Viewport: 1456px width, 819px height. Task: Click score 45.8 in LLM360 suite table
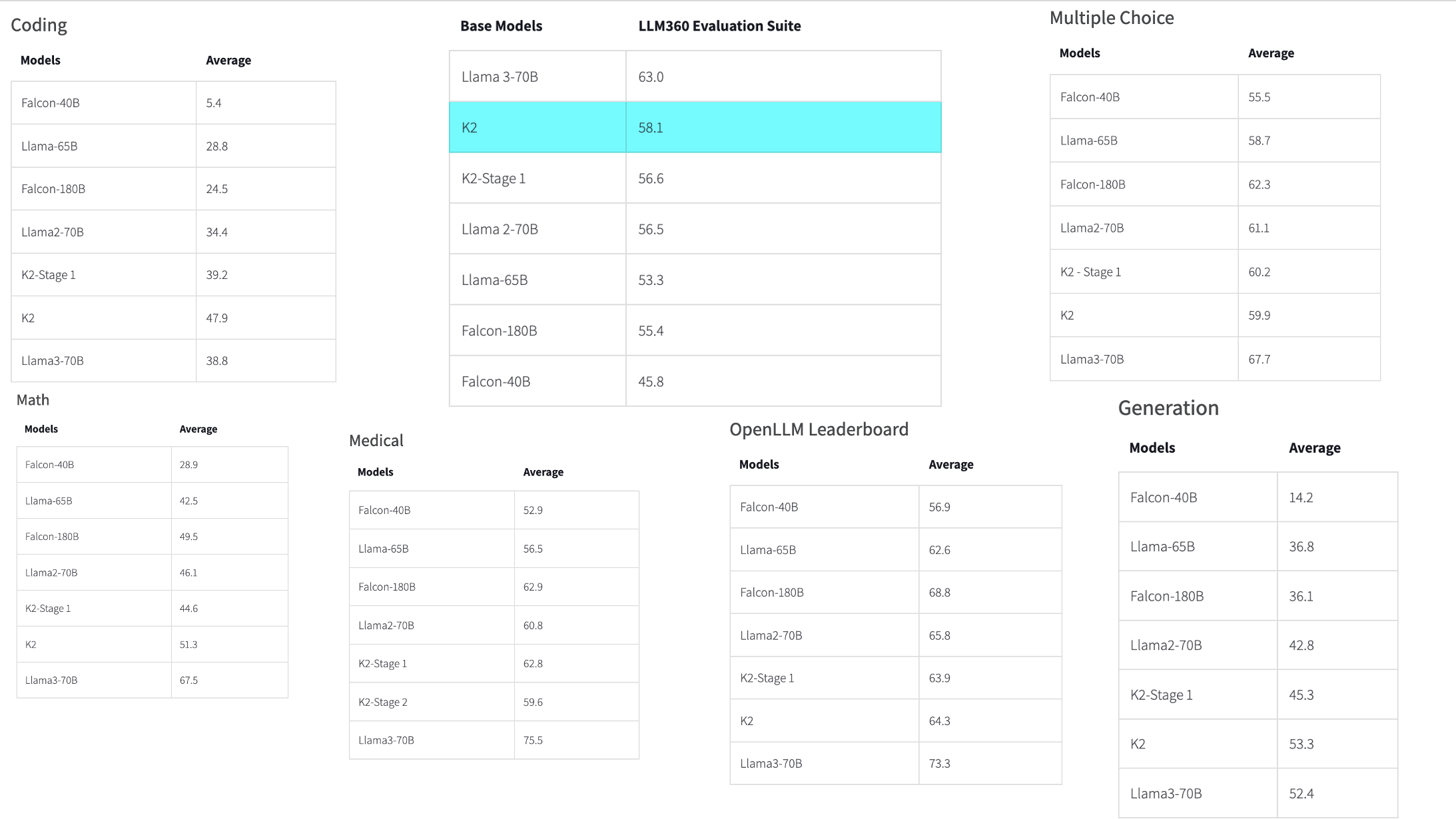click(x=651, y=382)
